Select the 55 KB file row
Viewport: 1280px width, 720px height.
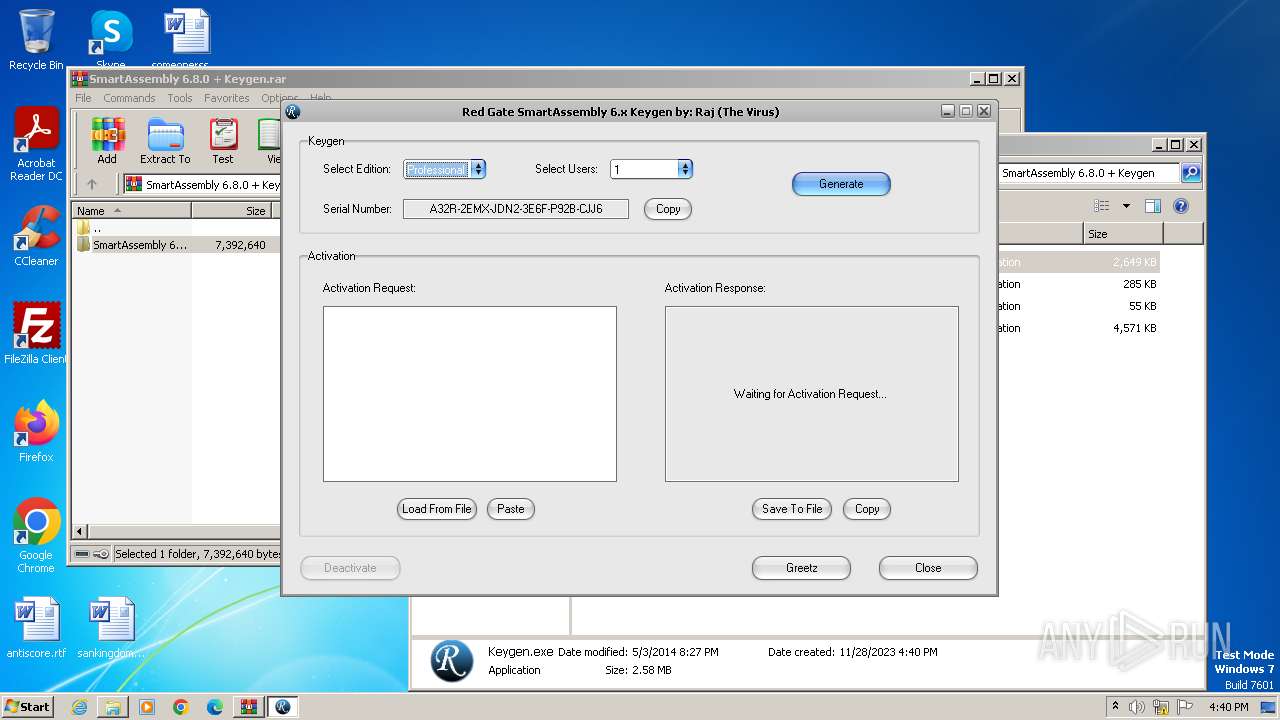pyautogui.click(x=1078, y=306)
